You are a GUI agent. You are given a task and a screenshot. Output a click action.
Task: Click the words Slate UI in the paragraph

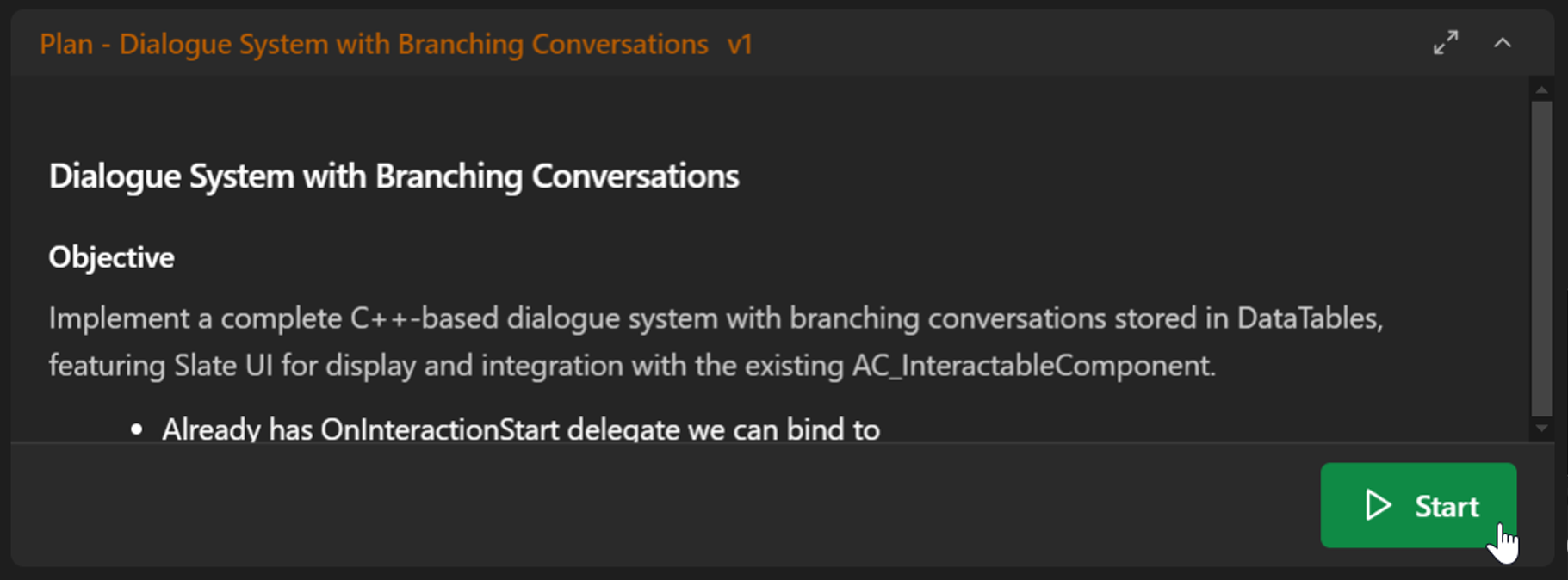point(223,366)
